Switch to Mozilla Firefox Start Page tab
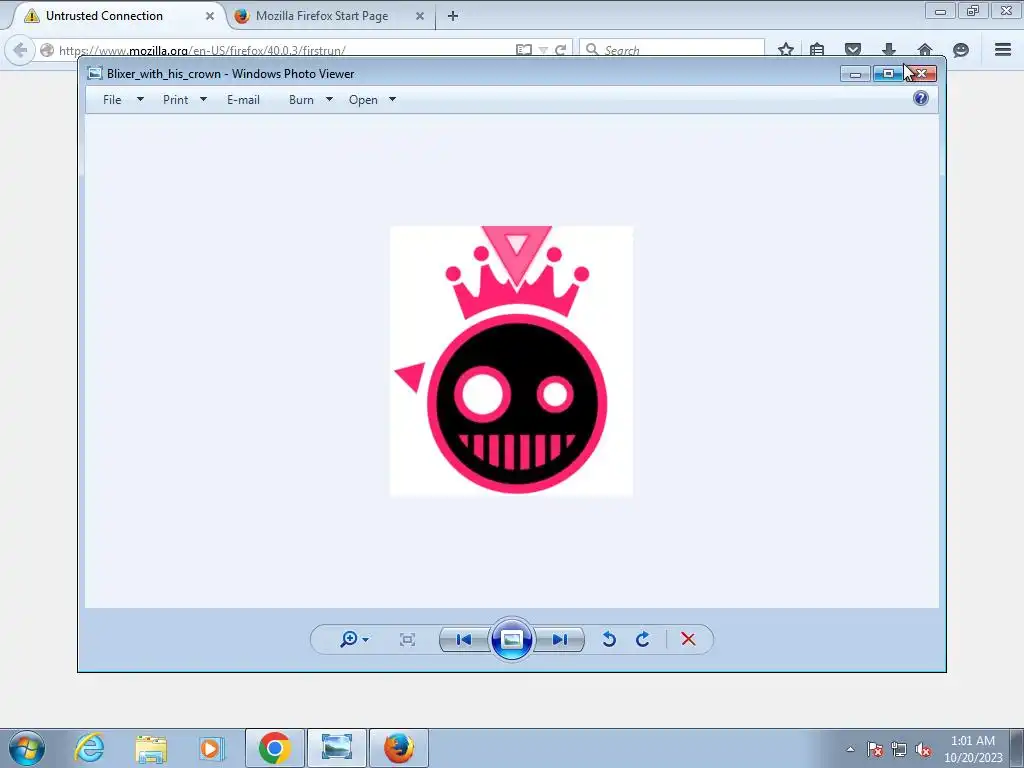Image resolution: width=1024 pixels, height=768 pixels. point(322,16)
